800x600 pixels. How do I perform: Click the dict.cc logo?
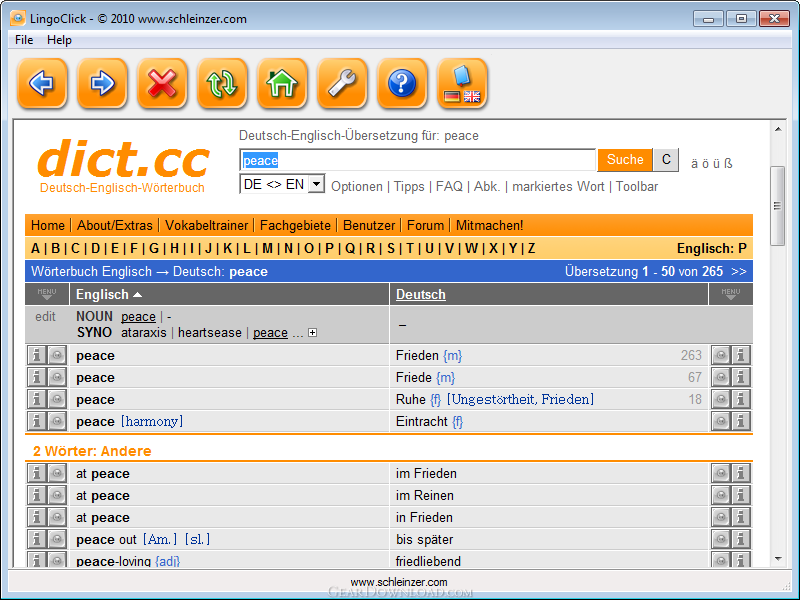coord(123,166)
